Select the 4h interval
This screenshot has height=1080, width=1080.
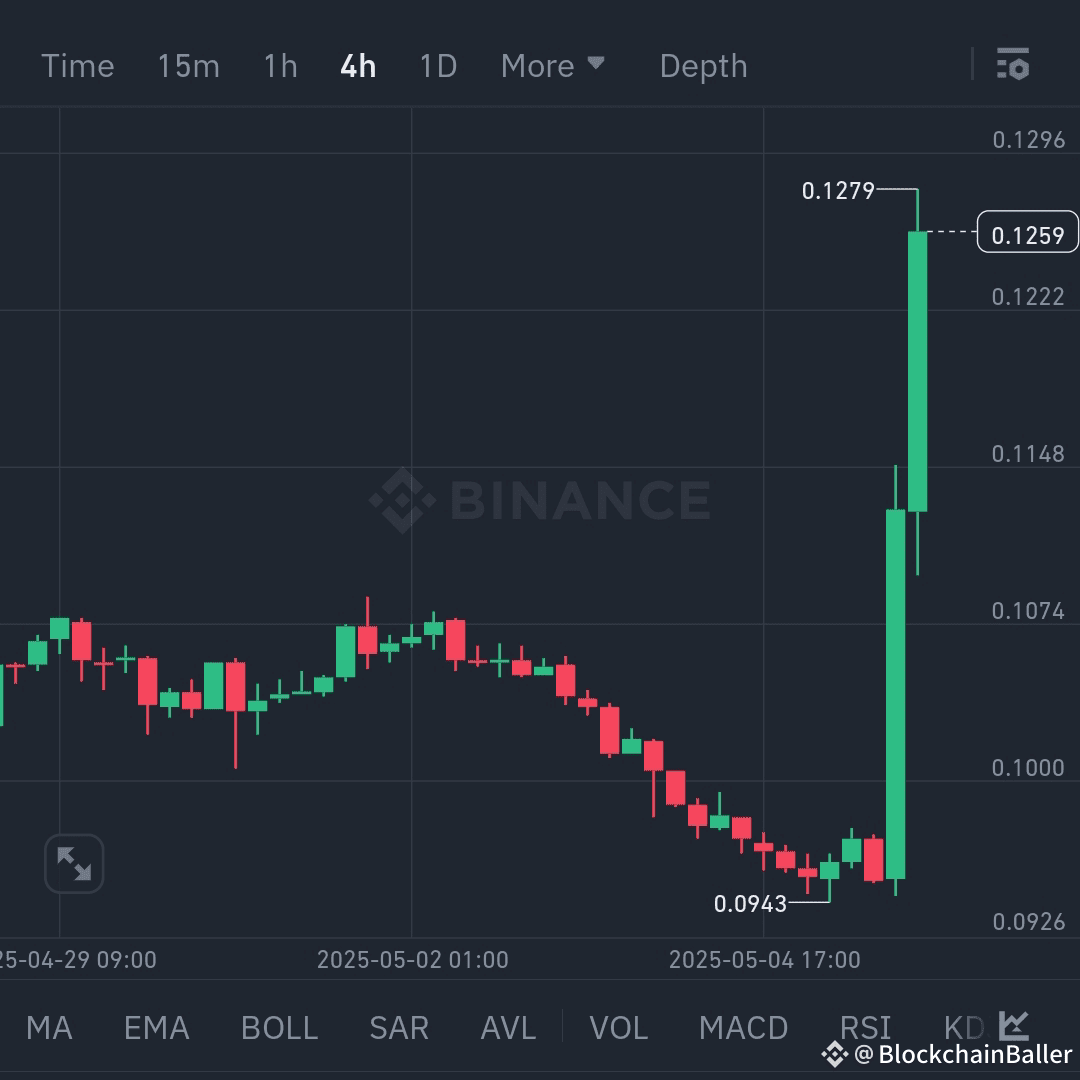[357, 65]
